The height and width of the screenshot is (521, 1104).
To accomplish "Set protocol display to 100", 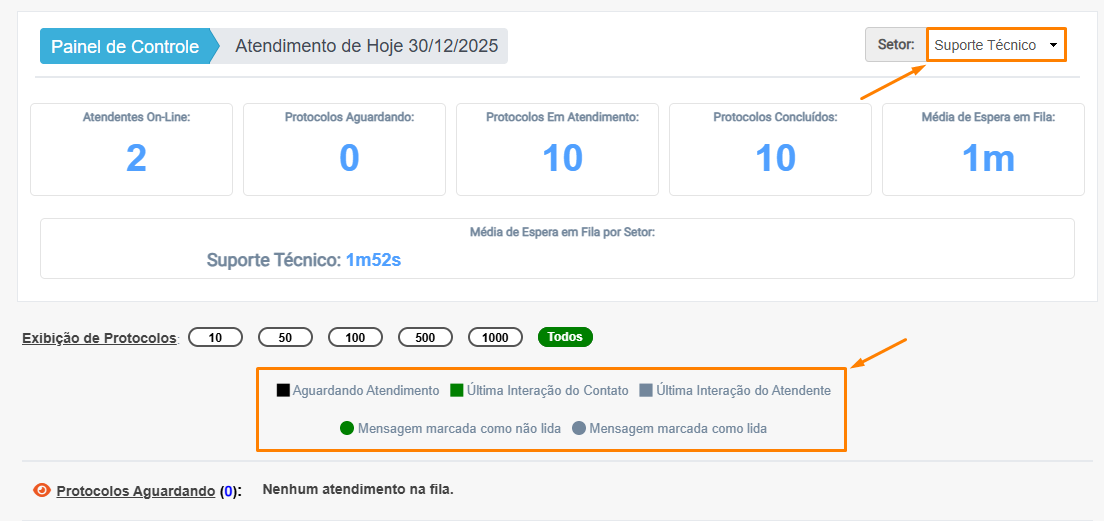I will point(355,337).
